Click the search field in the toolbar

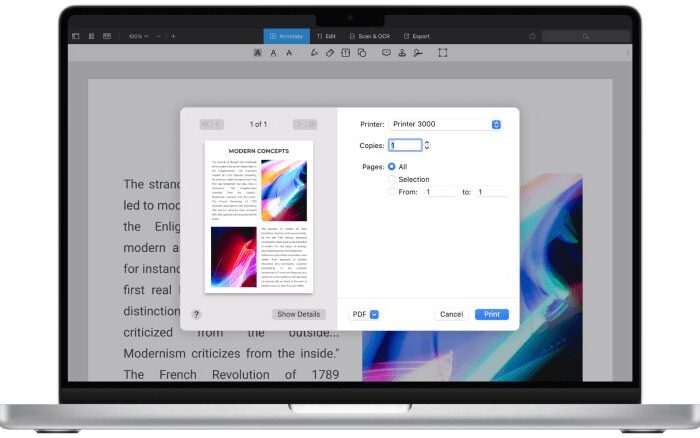[x=586, y=36]
